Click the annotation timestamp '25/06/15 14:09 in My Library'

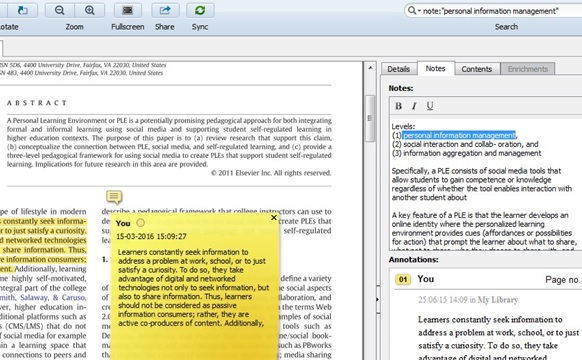pyautogui.click(x=468, y=300)
